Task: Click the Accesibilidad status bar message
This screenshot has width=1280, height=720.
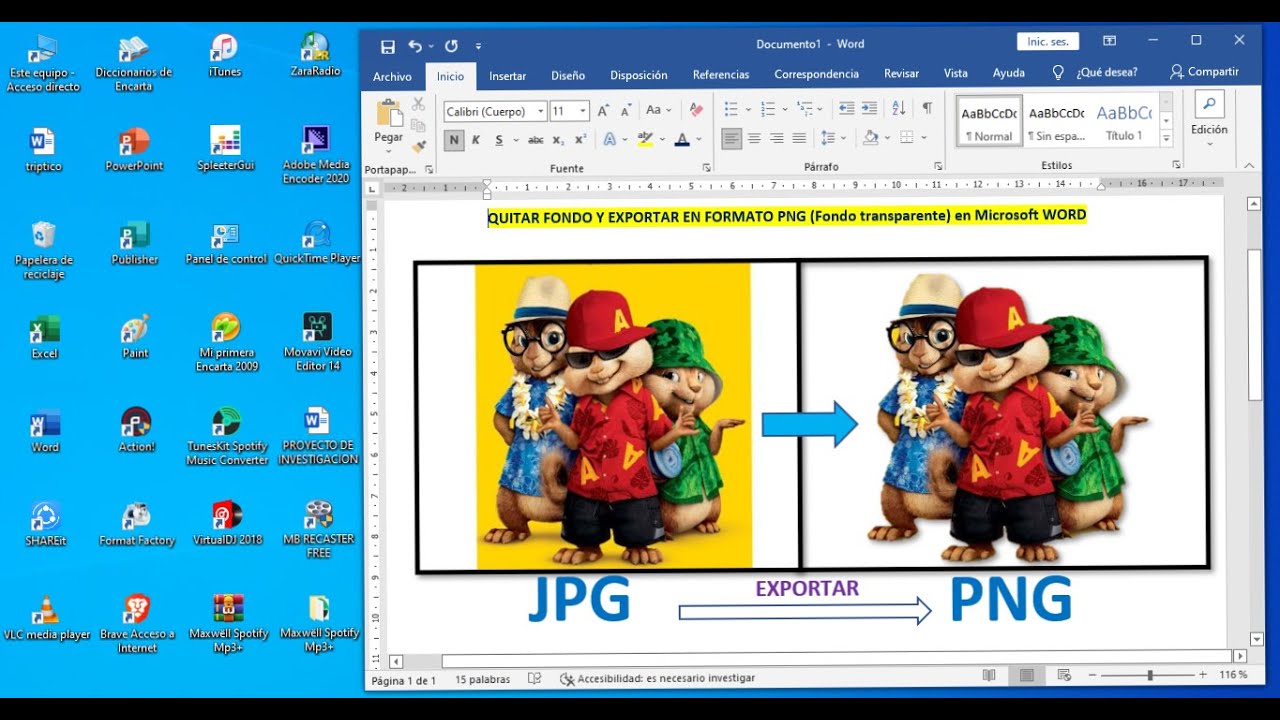Action: pos(657,679)
